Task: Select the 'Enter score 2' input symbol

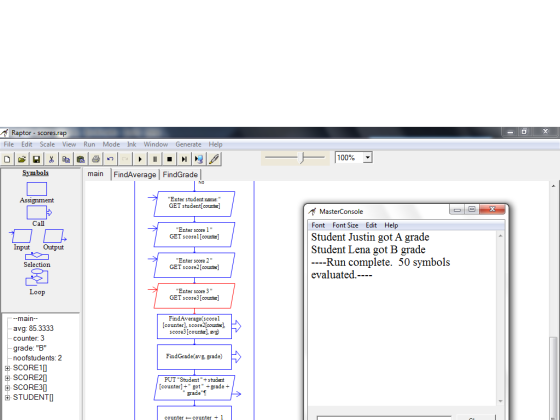Action: point(194,265)
